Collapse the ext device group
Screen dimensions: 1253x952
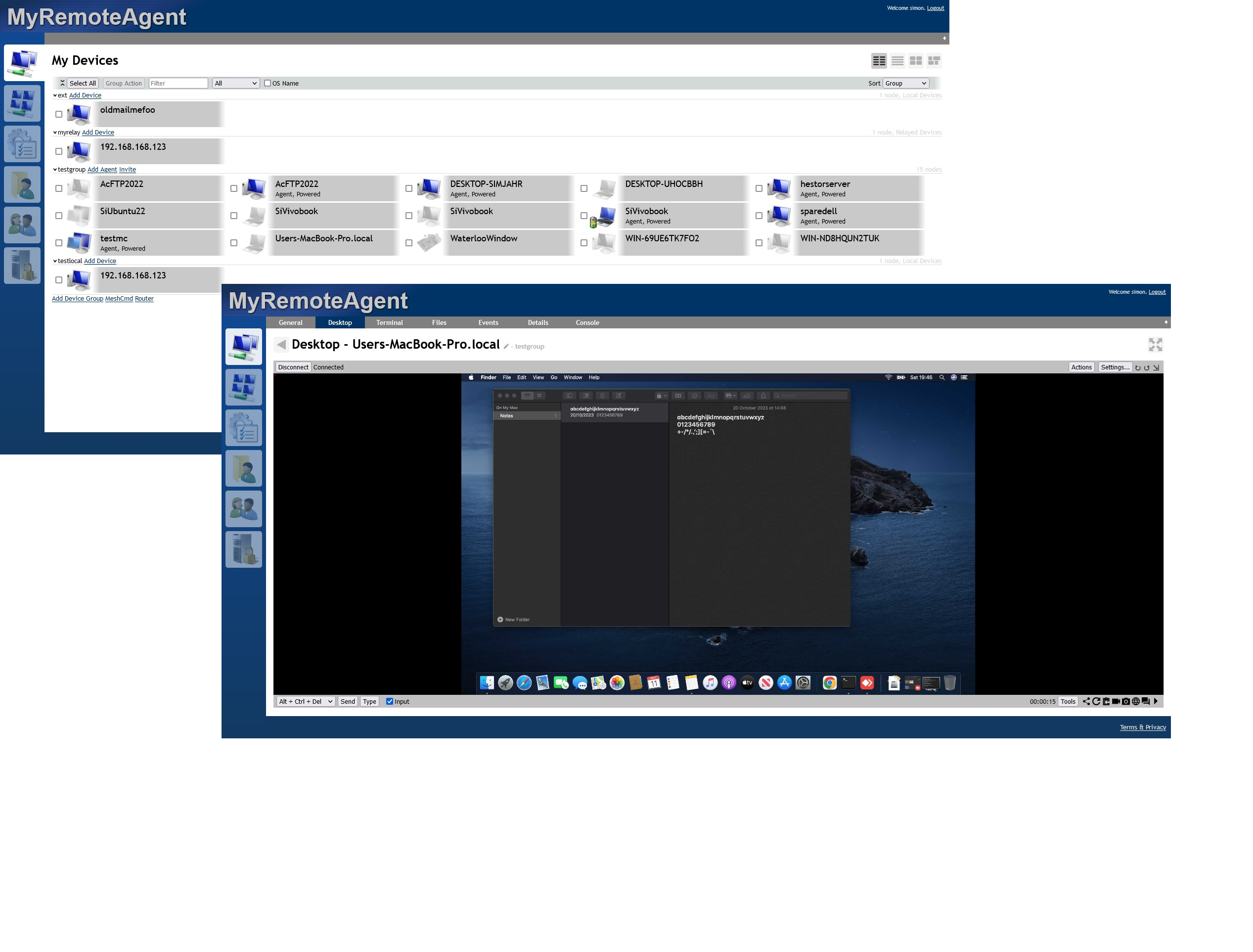(55, 96)
